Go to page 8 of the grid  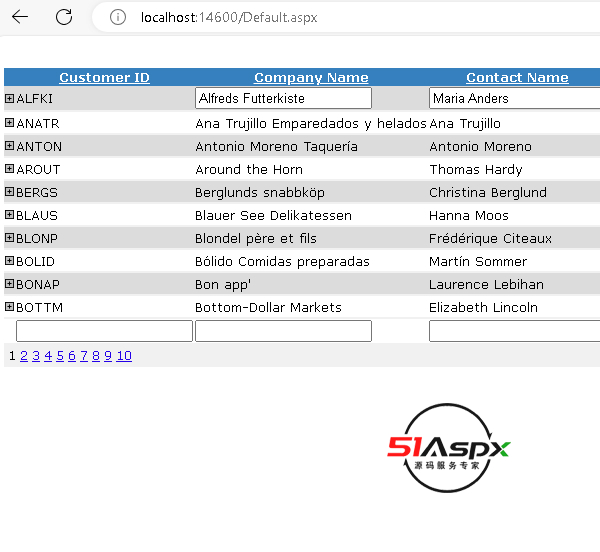(x=96, y=356)
